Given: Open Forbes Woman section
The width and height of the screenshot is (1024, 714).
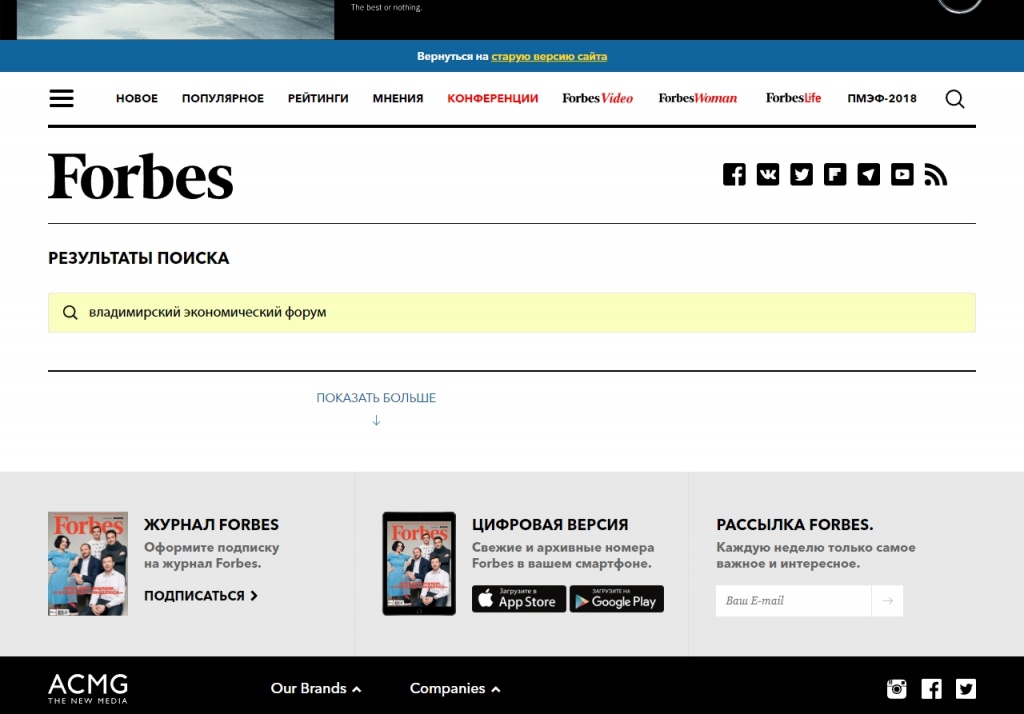Looking at the screenshot, I should coord(697,98).
